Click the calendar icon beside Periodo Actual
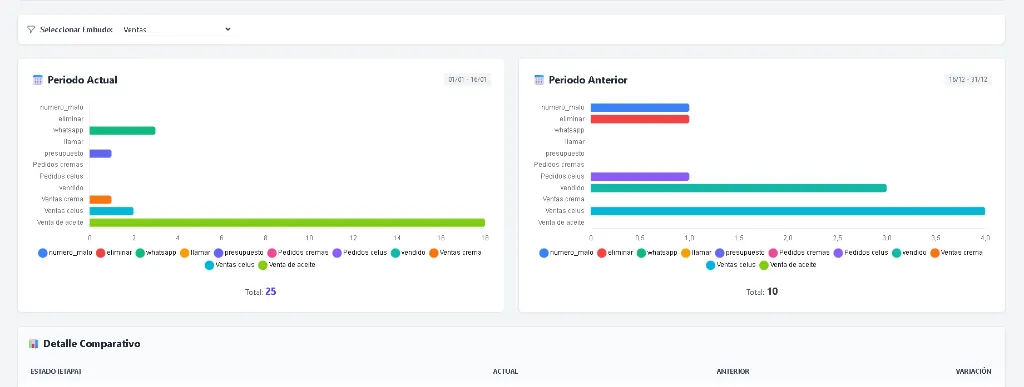This screenshot has height=387, width=1024. click(x=37, y=80)
